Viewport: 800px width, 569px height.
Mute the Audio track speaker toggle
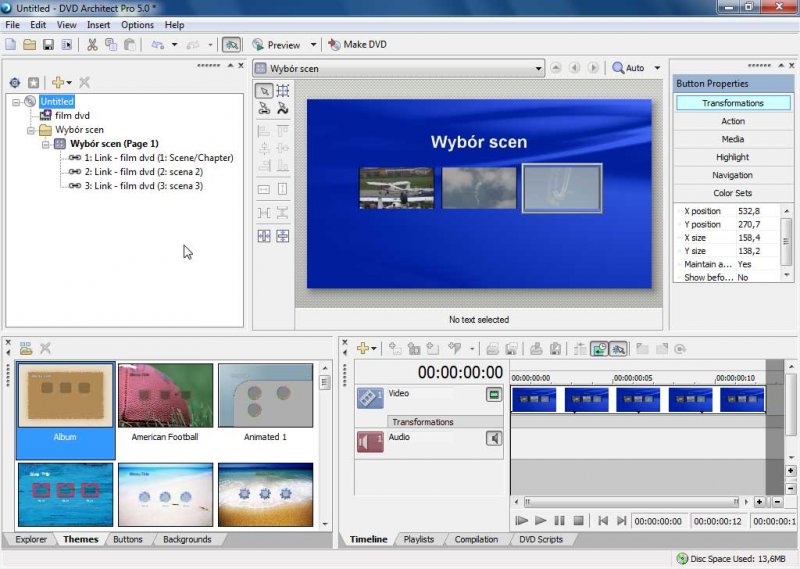tap(494, 438)
